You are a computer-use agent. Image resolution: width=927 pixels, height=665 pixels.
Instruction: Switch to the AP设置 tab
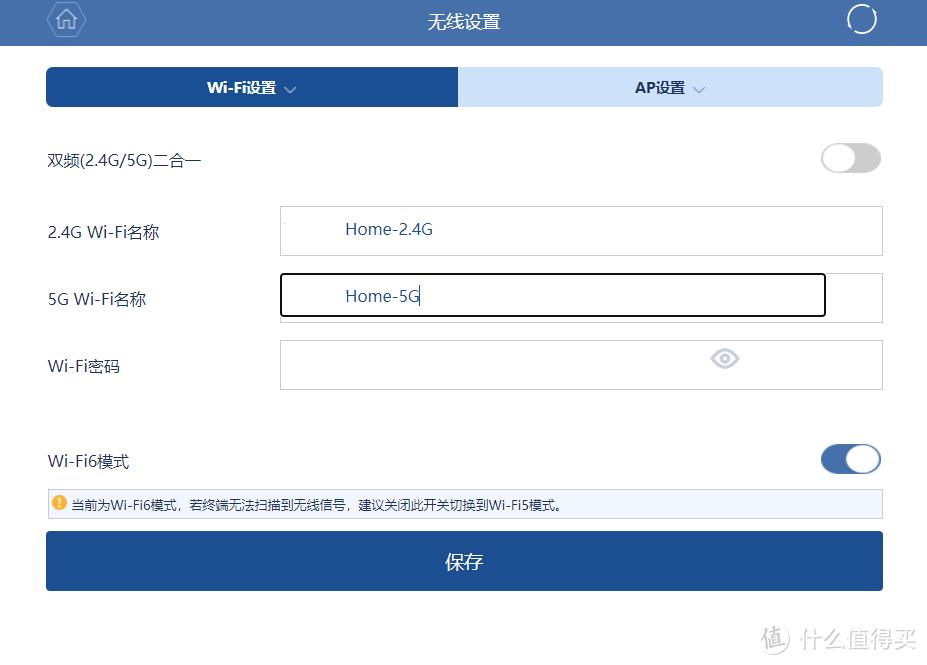pyautogui.click(x=670, y=87)
